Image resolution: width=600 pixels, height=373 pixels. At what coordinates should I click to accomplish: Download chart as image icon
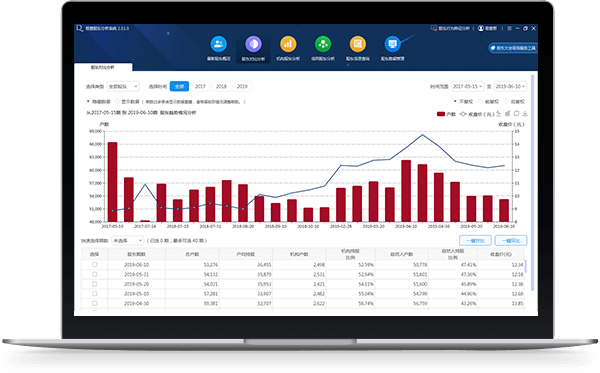point(525,114)
